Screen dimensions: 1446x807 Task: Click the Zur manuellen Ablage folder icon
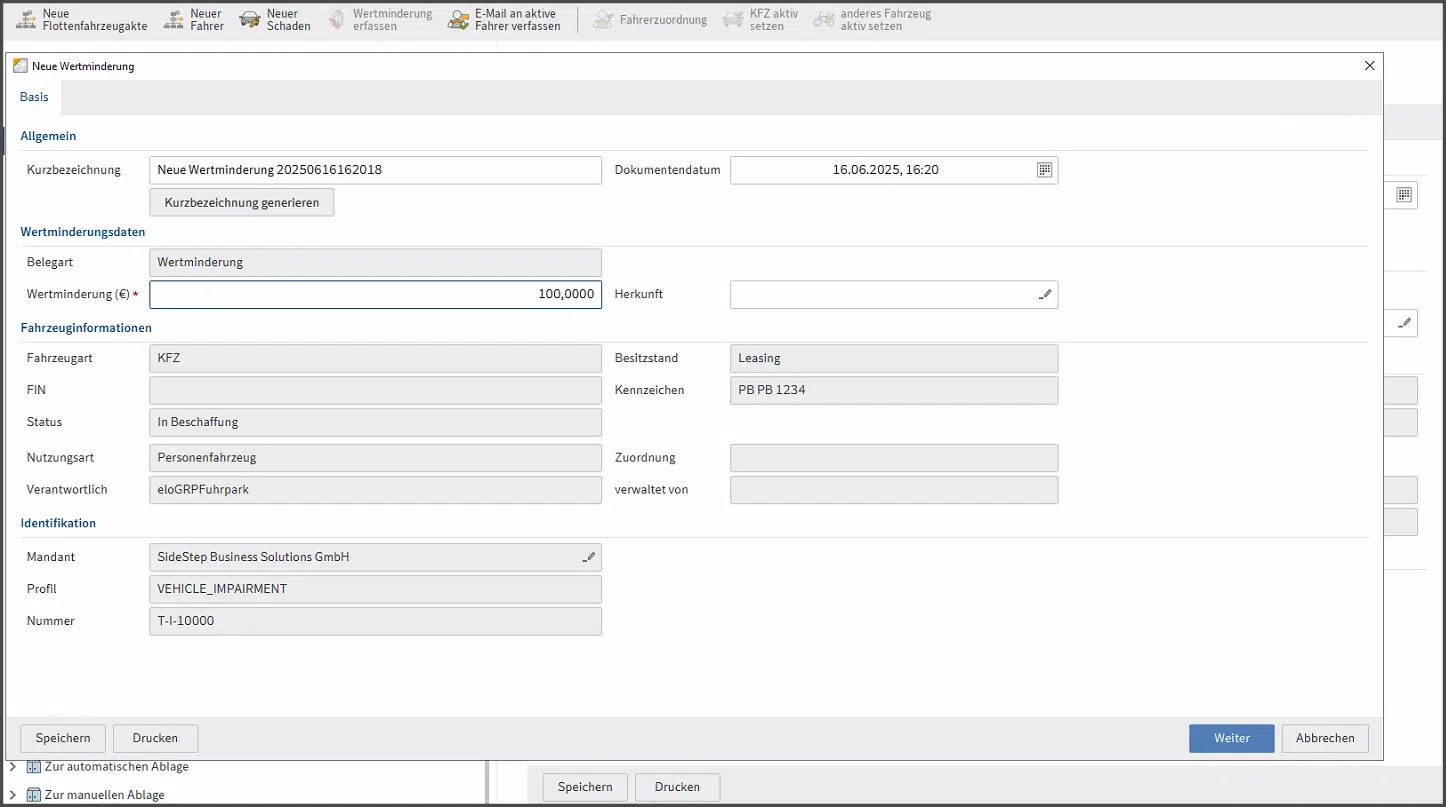[33, 795]
